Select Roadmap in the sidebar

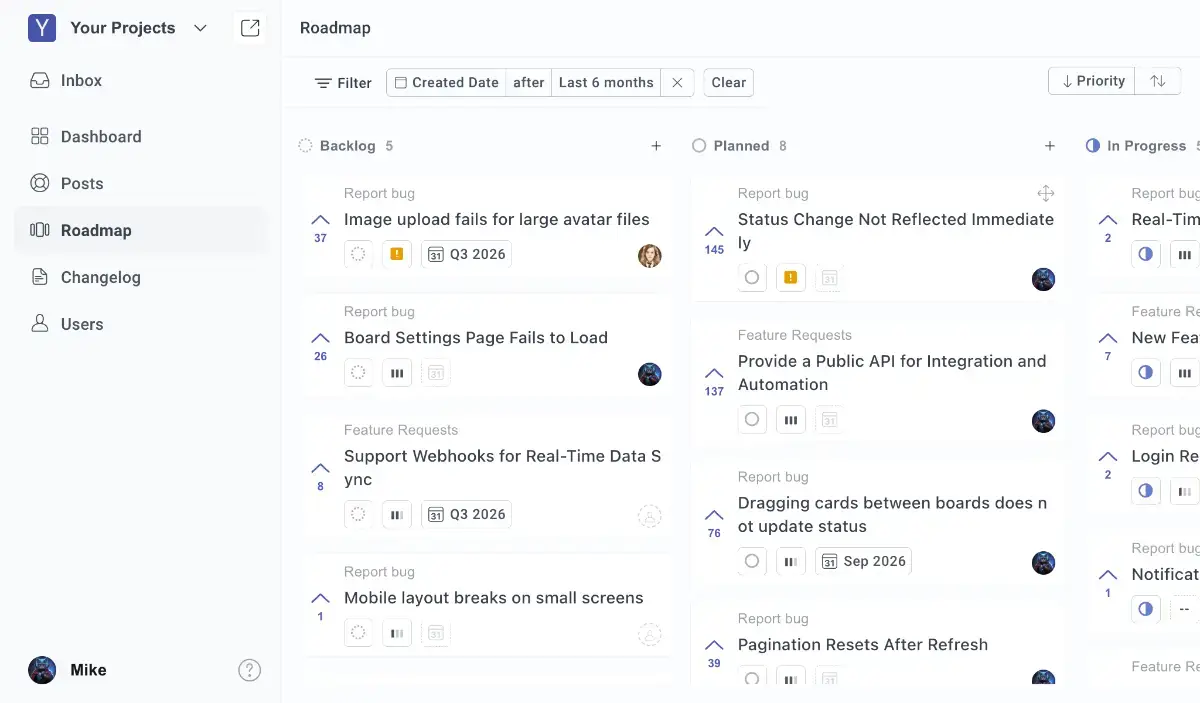(x=140, y=230)
